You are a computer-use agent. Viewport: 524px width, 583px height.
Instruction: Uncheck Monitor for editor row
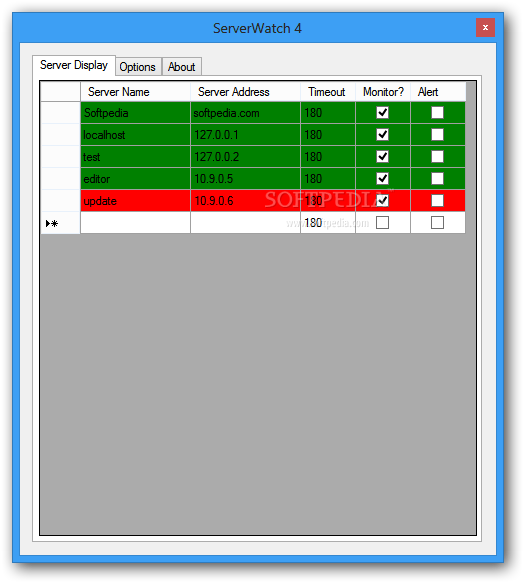tap(382, 178)
